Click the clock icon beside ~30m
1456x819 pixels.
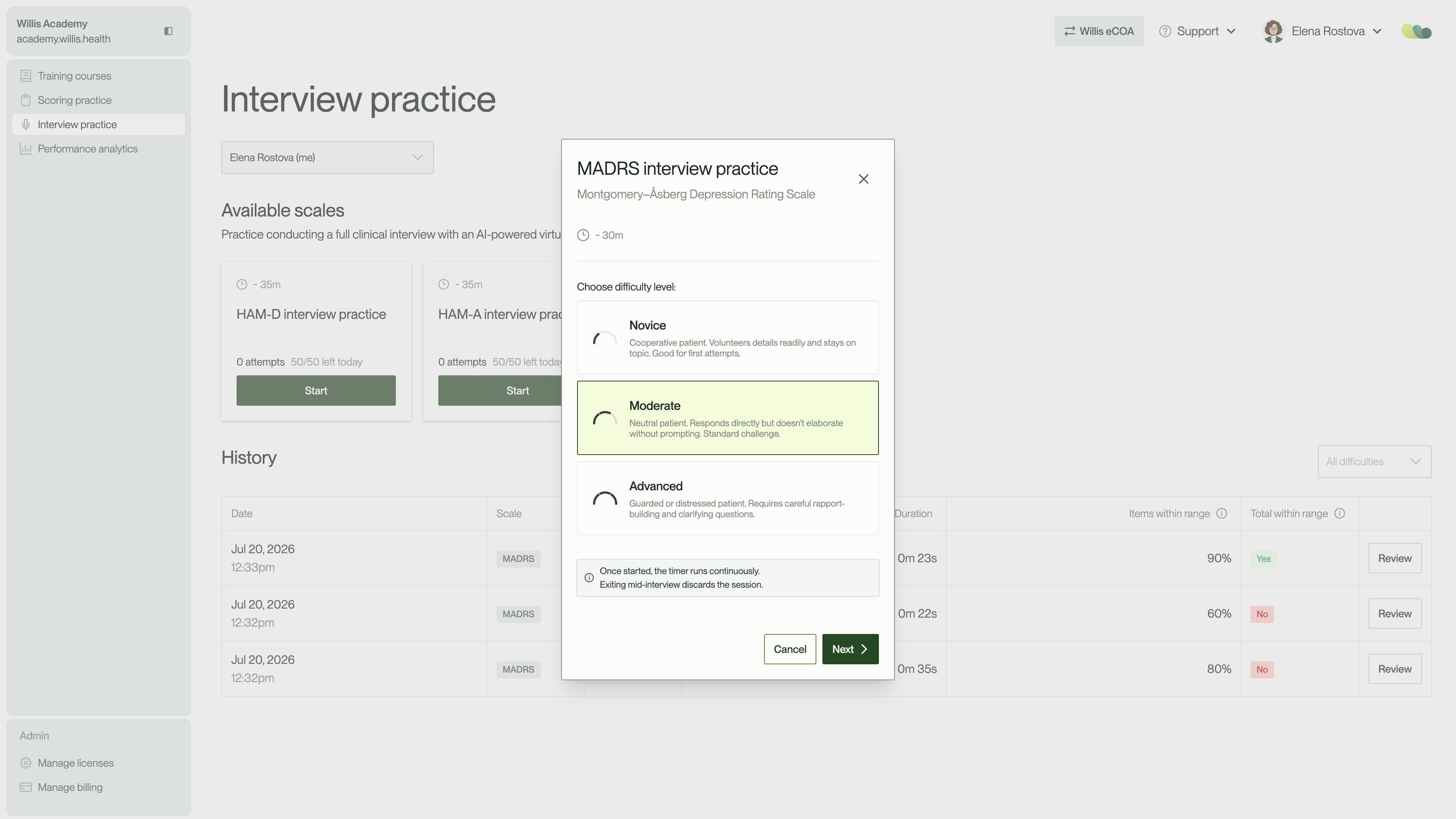pos(583,235)
